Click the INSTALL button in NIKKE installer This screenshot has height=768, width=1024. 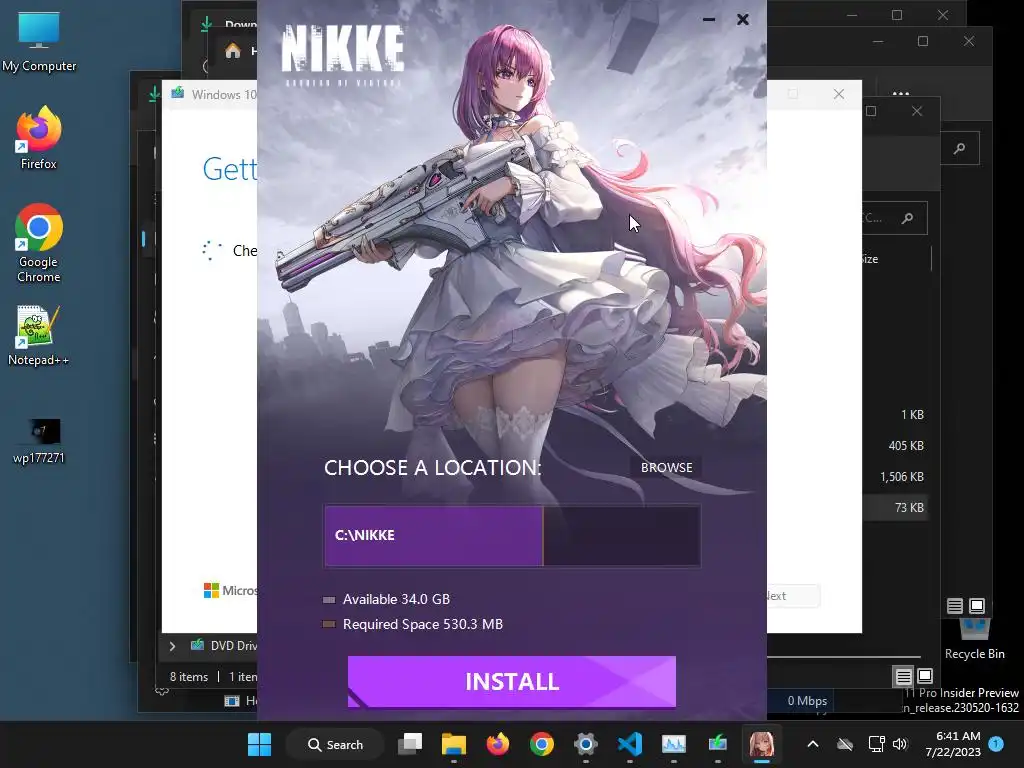[x=511, y=681]
